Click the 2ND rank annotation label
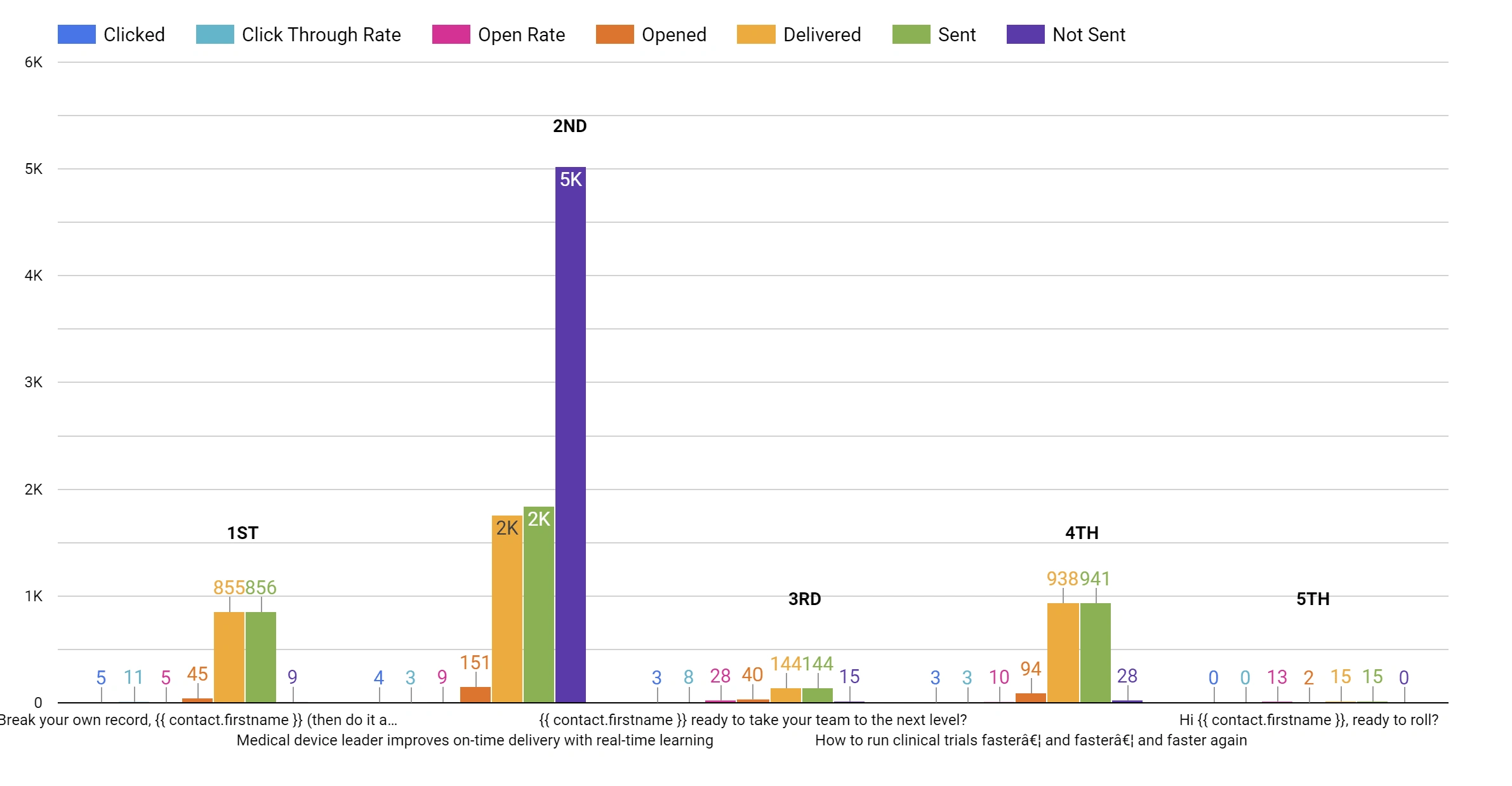Viewport: 1512px width, 786px height. 569,126
